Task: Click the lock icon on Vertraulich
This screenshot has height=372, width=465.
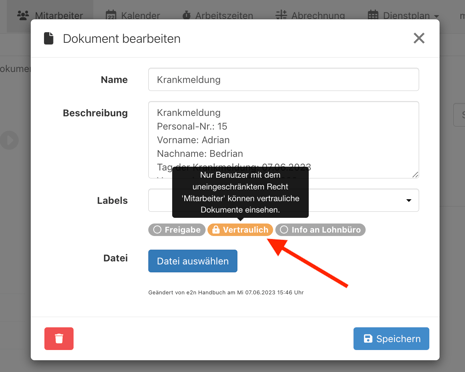Action: pos(216,230)
